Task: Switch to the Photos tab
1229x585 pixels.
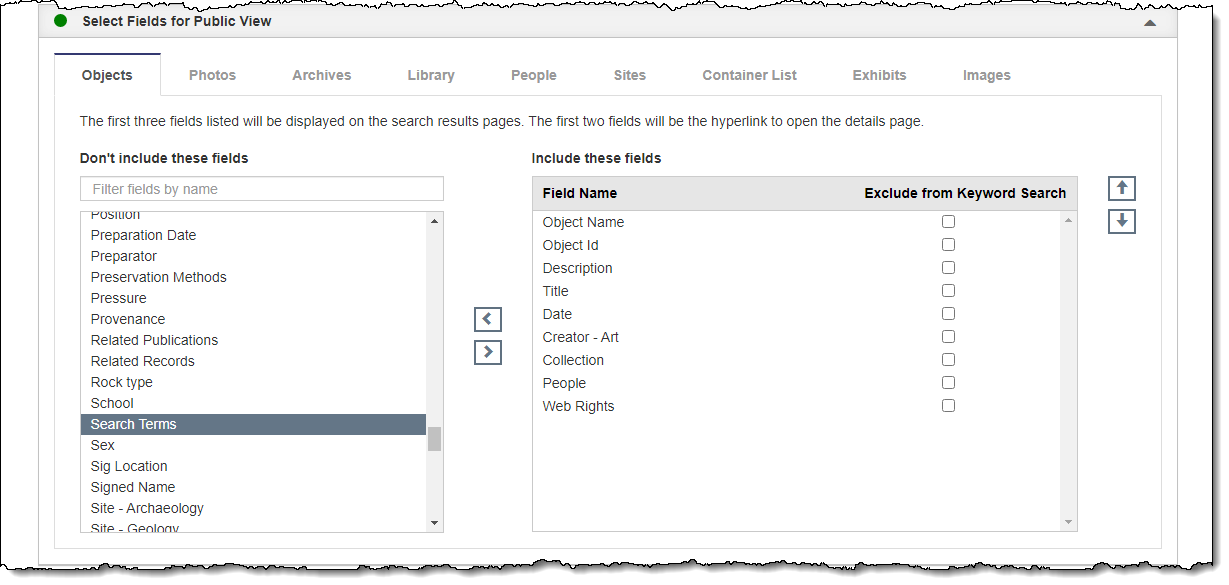Action: tap(212, 75)
